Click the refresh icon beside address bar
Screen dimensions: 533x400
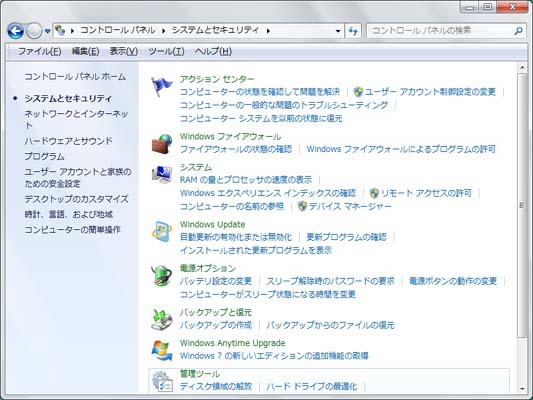click(x=353, y=31)
